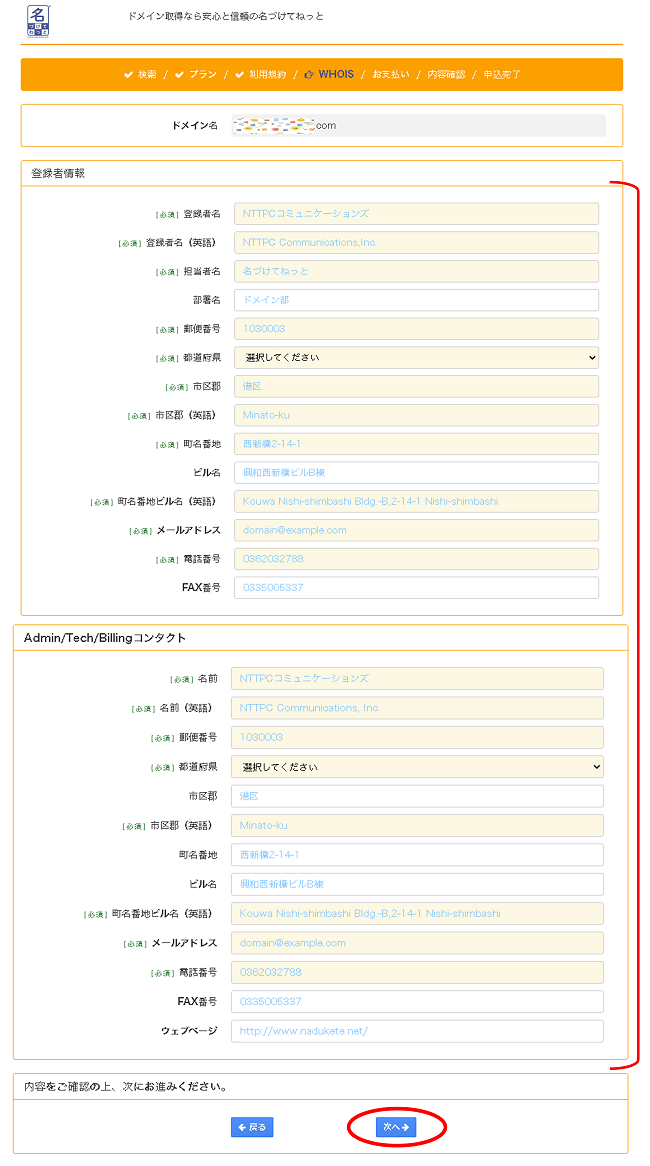Click the contact 電話番号 field
The width and height of the screenshot is (650, 1166).
pos(417,972)
